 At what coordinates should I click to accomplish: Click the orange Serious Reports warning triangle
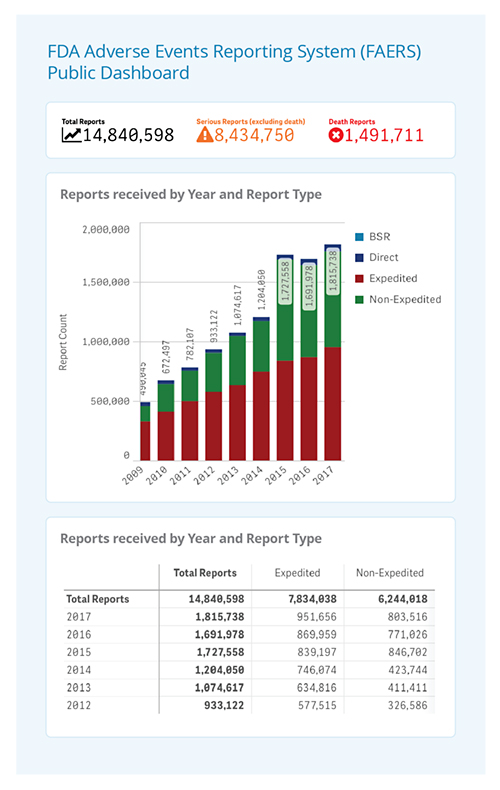pos(205,135)
